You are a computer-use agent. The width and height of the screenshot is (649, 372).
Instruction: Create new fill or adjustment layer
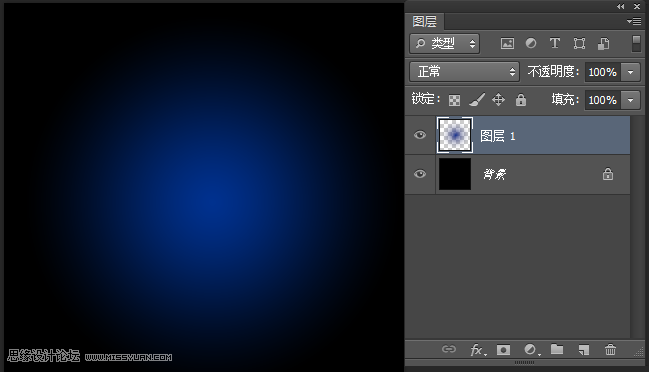(x=531, y=350)
